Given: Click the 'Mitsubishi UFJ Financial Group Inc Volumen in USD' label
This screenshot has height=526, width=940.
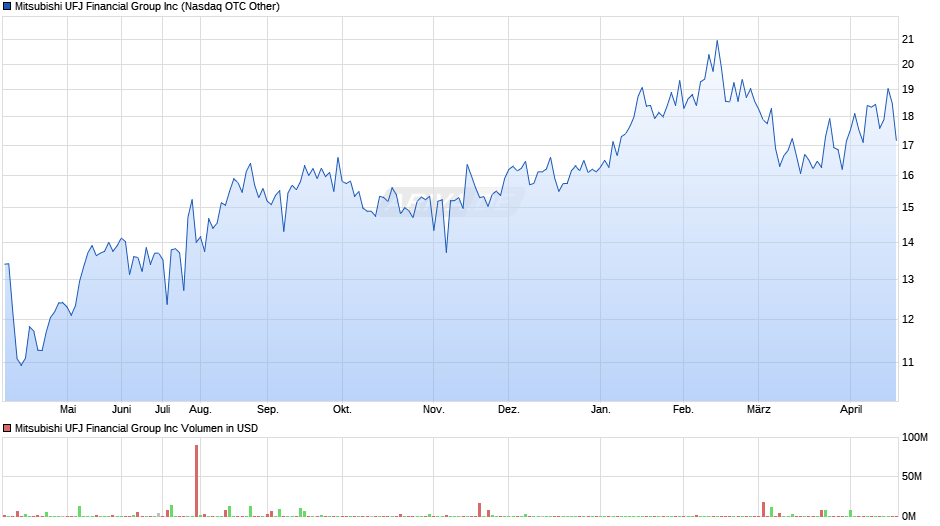Looking at the screenshot, I should 137,428.
